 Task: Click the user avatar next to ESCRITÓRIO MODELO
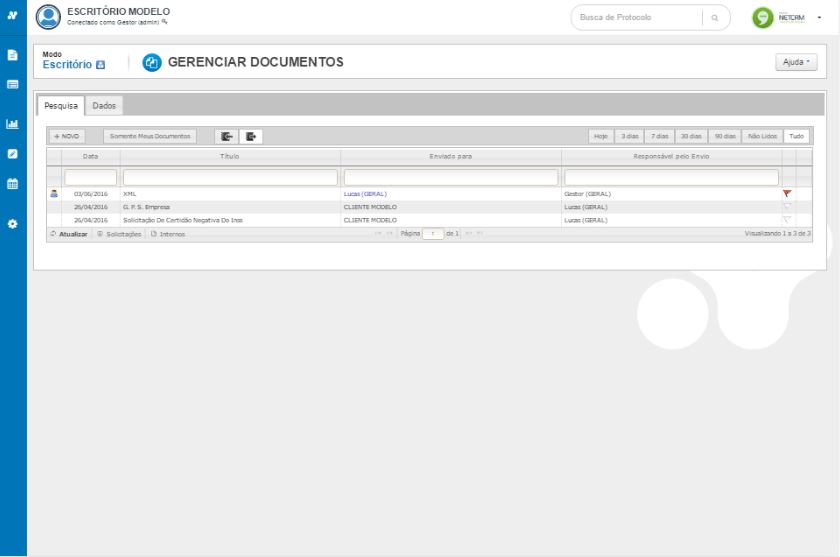tap(49, 17)
